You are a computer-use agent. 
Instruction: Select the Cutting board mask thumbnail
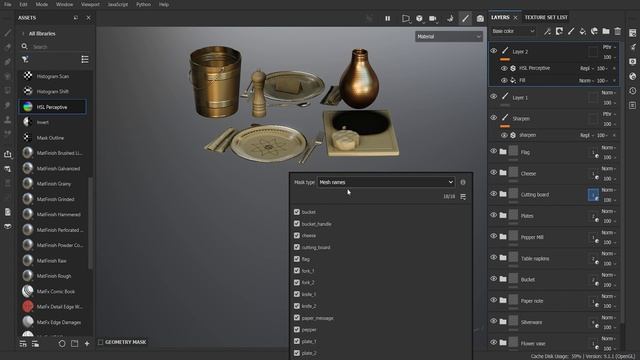593,195
